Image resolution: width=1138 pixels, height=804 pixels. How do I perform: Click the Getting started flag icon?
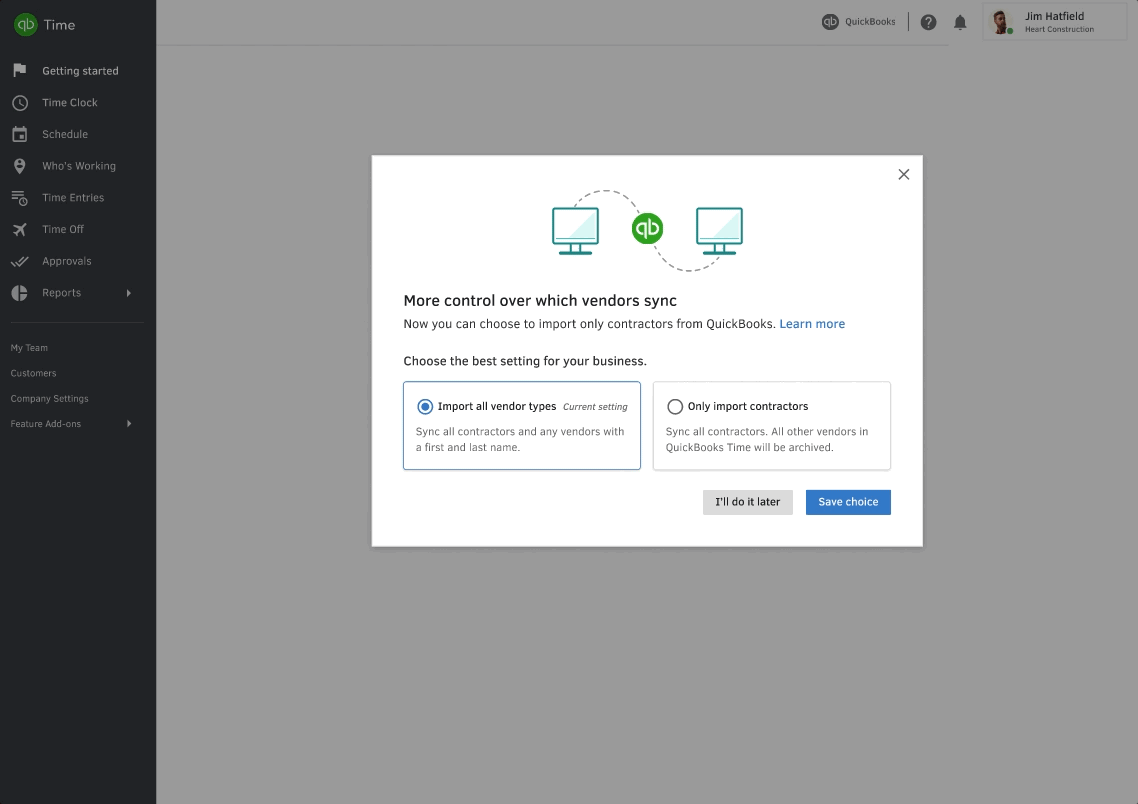point(20,70)
